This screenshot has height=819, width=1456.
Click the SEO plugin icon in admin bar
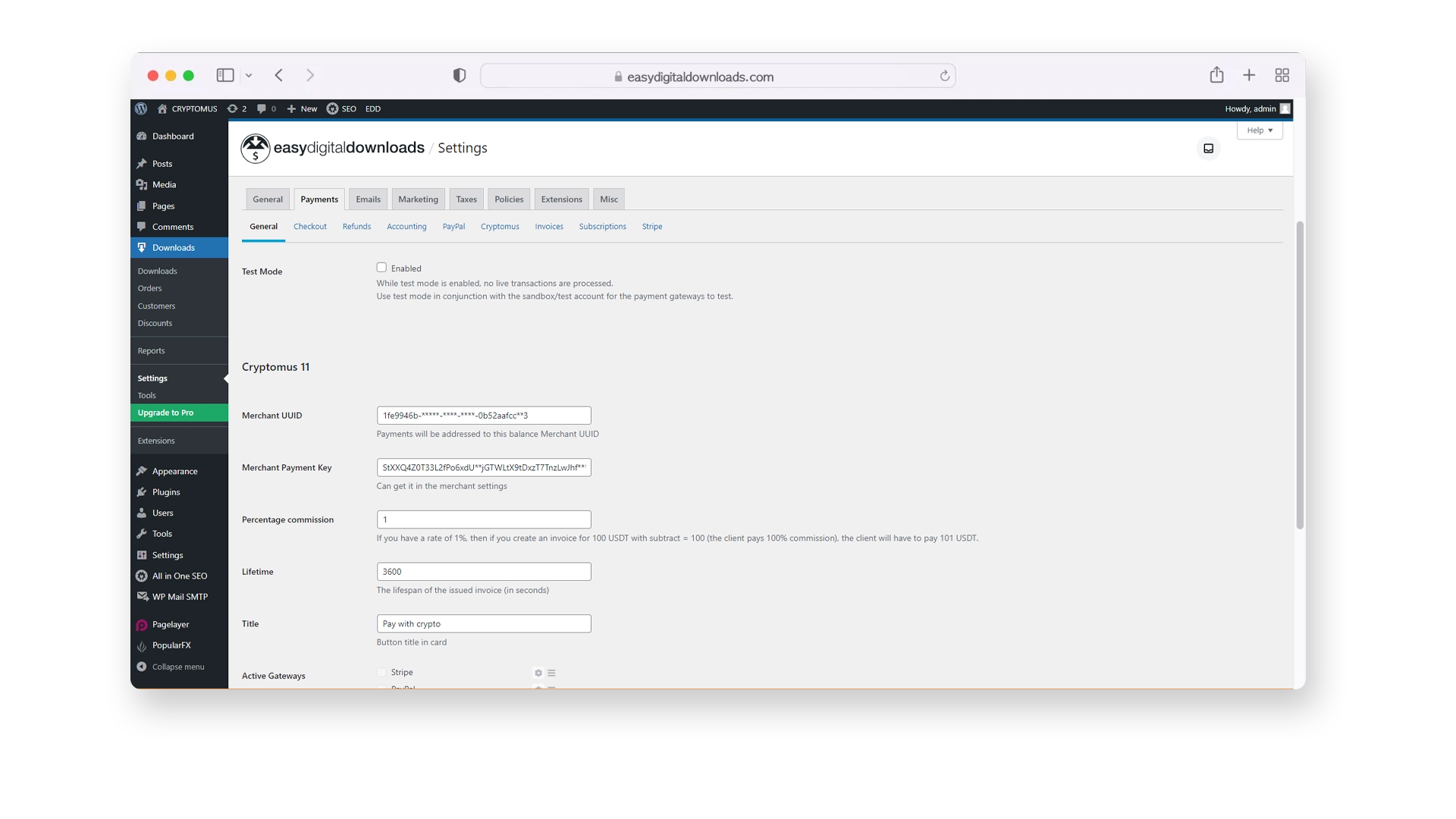[x=332, y=108]
